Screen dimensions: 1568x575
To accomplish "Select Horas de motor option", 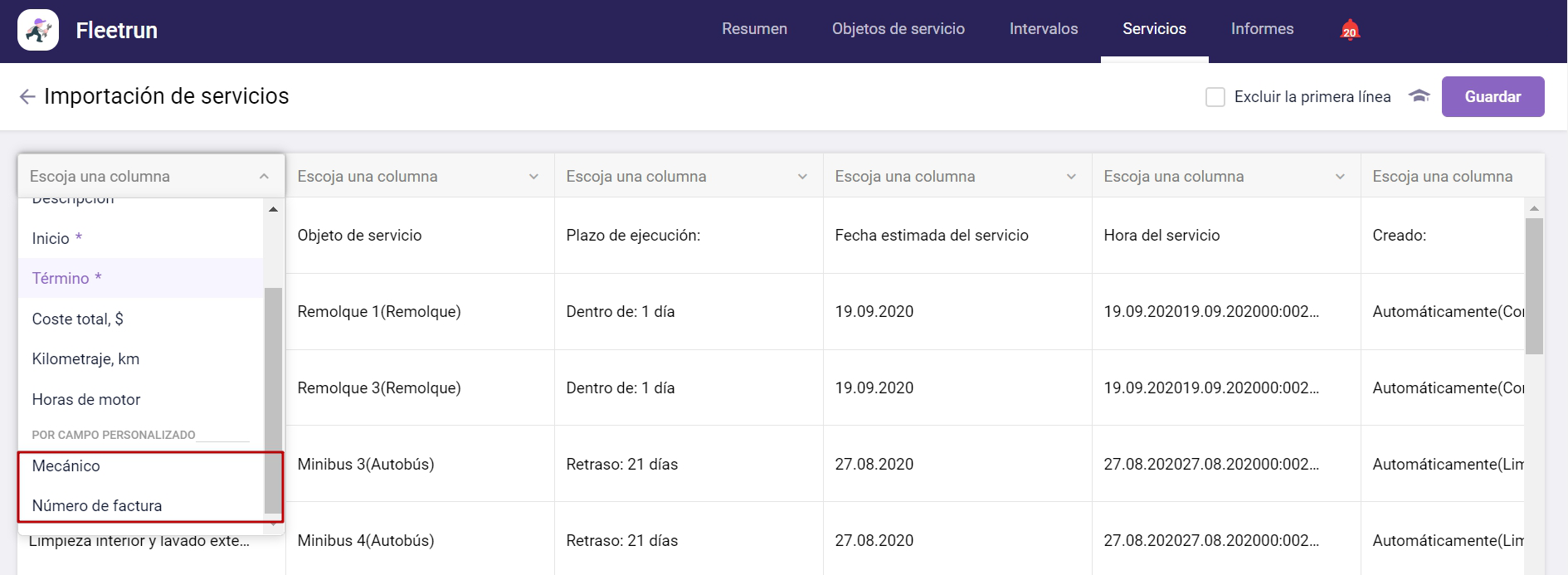I will tap(140, 399).
